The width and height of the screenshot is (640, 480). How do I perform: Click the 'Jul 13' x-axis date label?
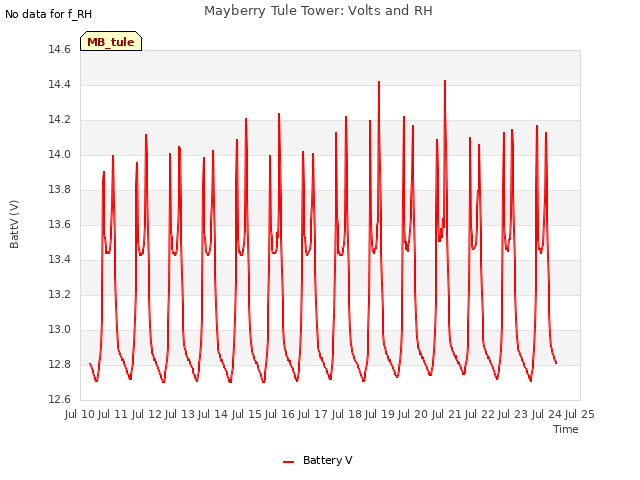(180, 414)
